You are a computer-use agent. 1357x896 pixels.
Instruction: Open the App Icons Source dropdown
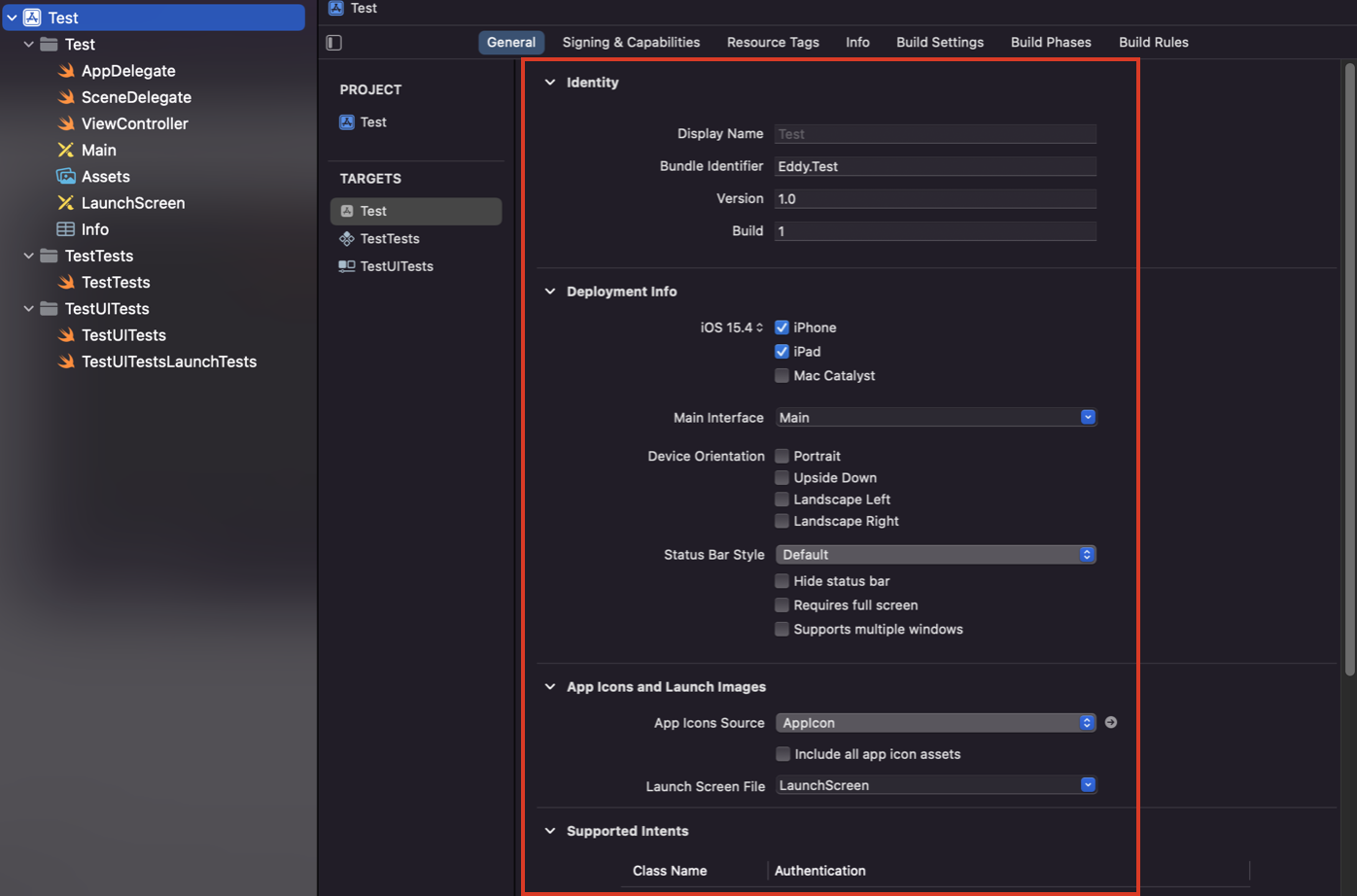(x=935, y=723)
